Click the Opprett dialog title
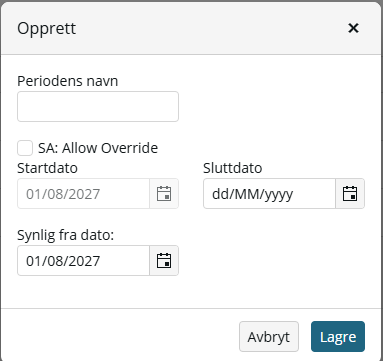 tap(47, 29)
